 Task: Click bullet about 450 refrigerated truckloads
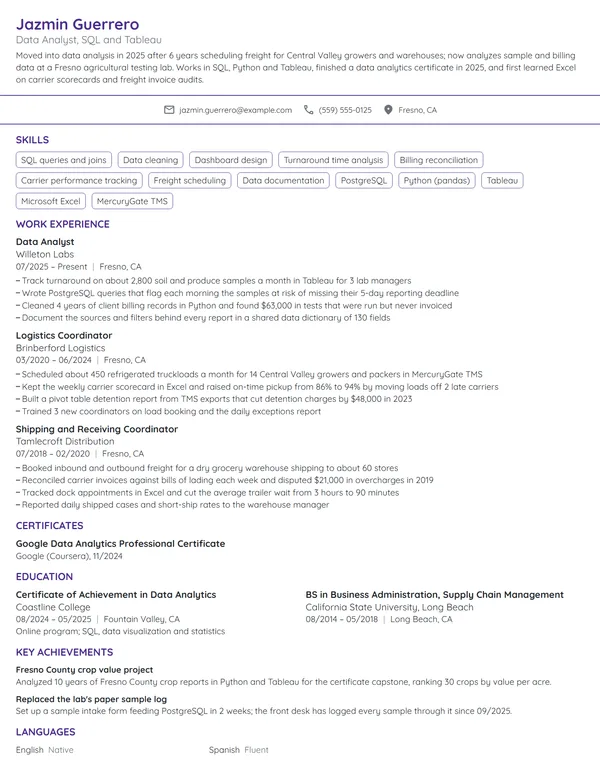[249, 374]
